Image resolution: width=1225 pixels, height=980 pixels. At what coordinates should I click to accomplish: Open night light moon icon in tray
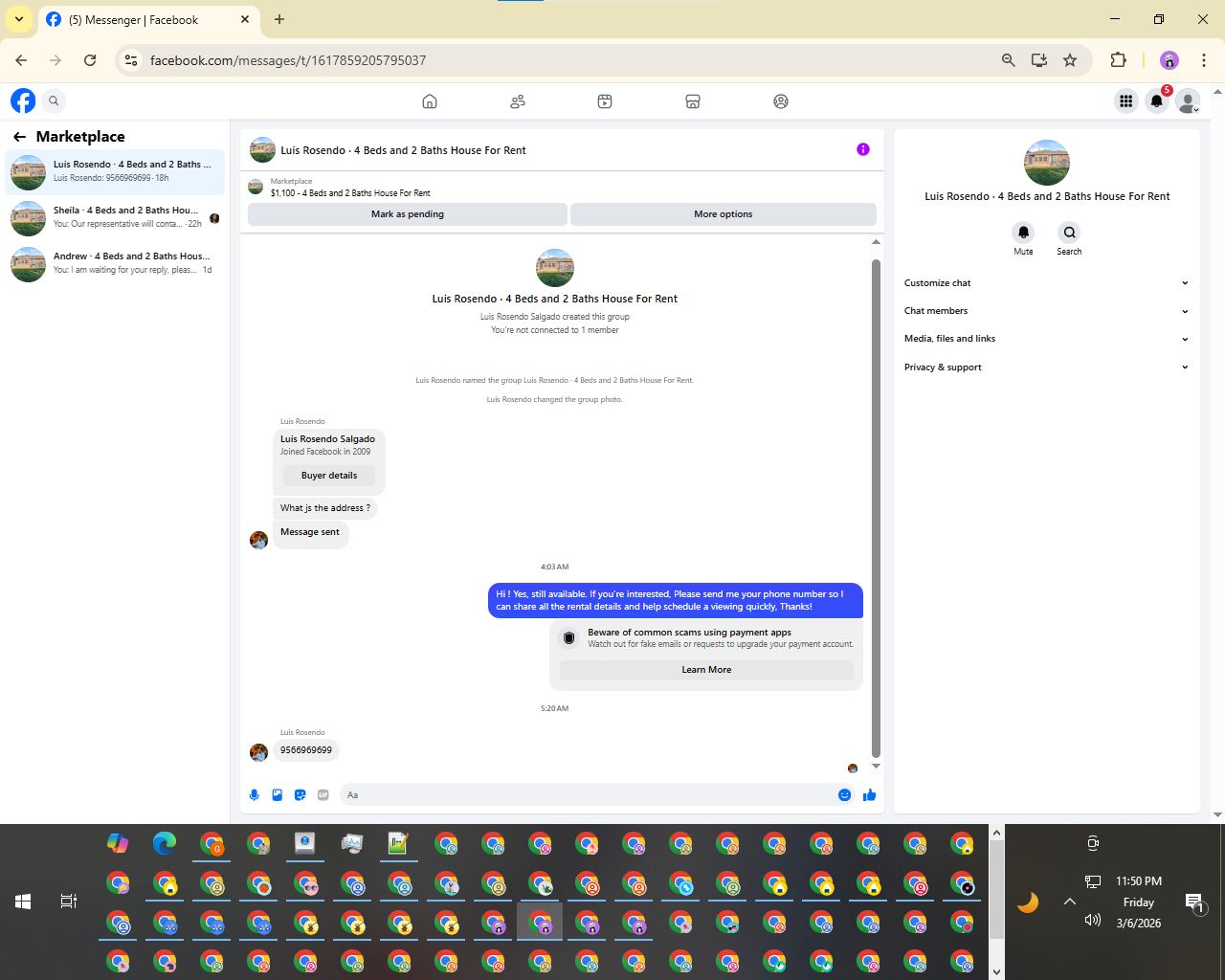click(x=1028, y=902)
